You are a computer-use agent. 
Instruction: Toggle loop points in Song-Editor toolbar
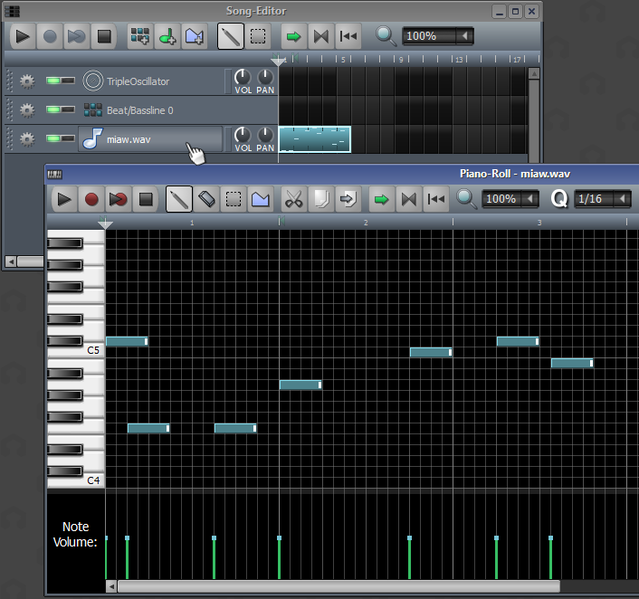pyautogui.click(x=321, y=37)
